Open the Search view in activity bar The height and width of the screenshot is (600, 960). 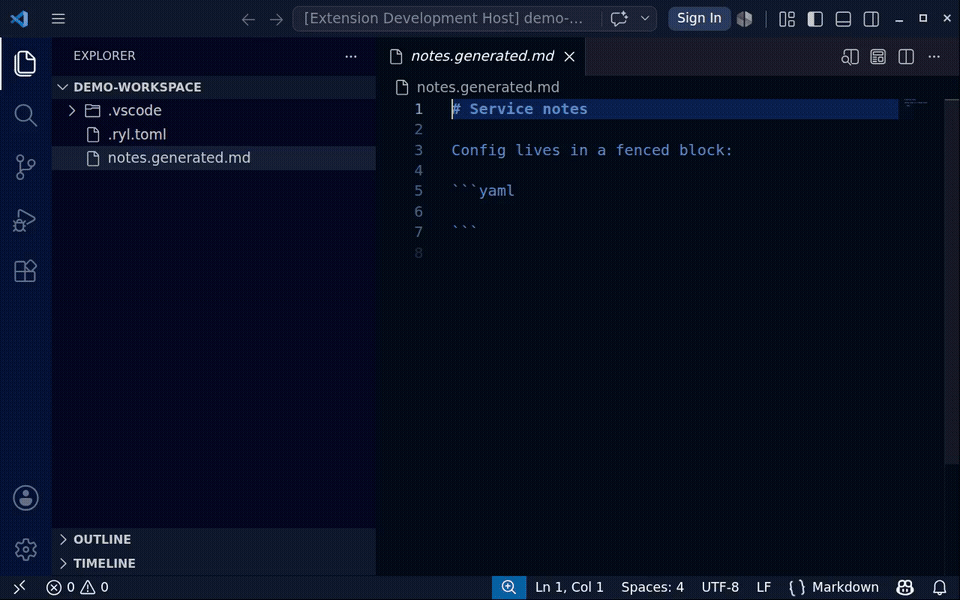point(25,115)
